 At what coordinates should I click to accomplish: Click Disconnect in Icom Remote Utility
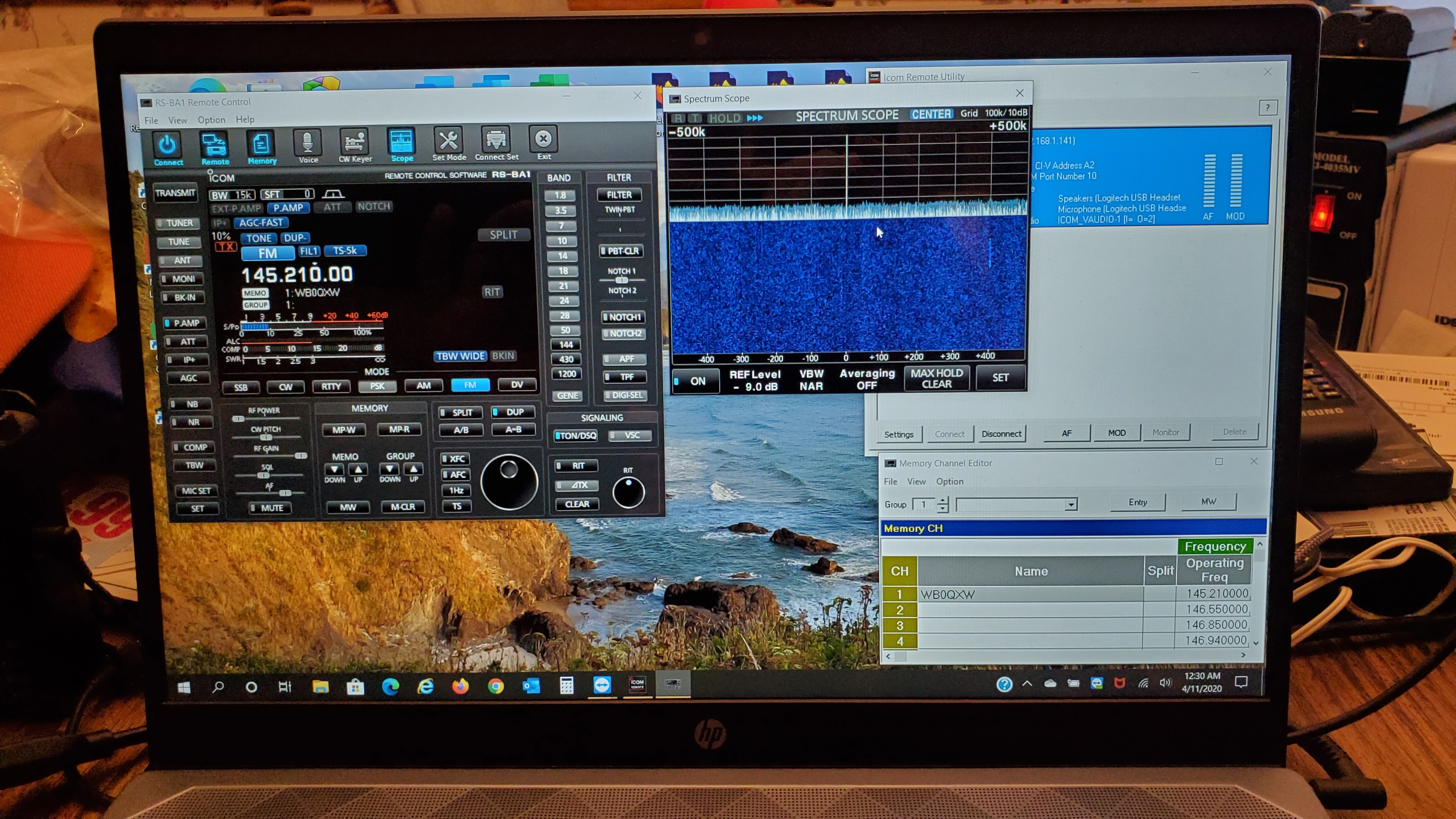click(x=1001, y=434)
